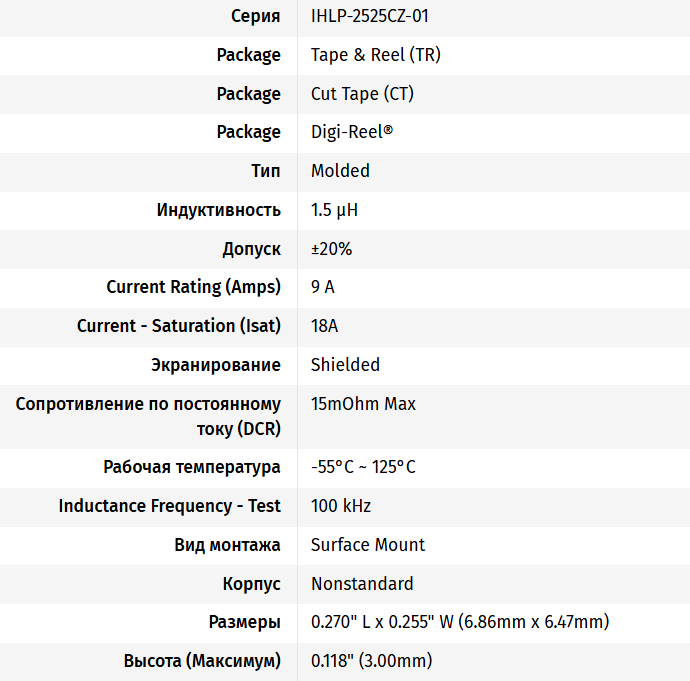690x681 pixels.
Task: Click the ±20% tolerance value
Action: 331,249
